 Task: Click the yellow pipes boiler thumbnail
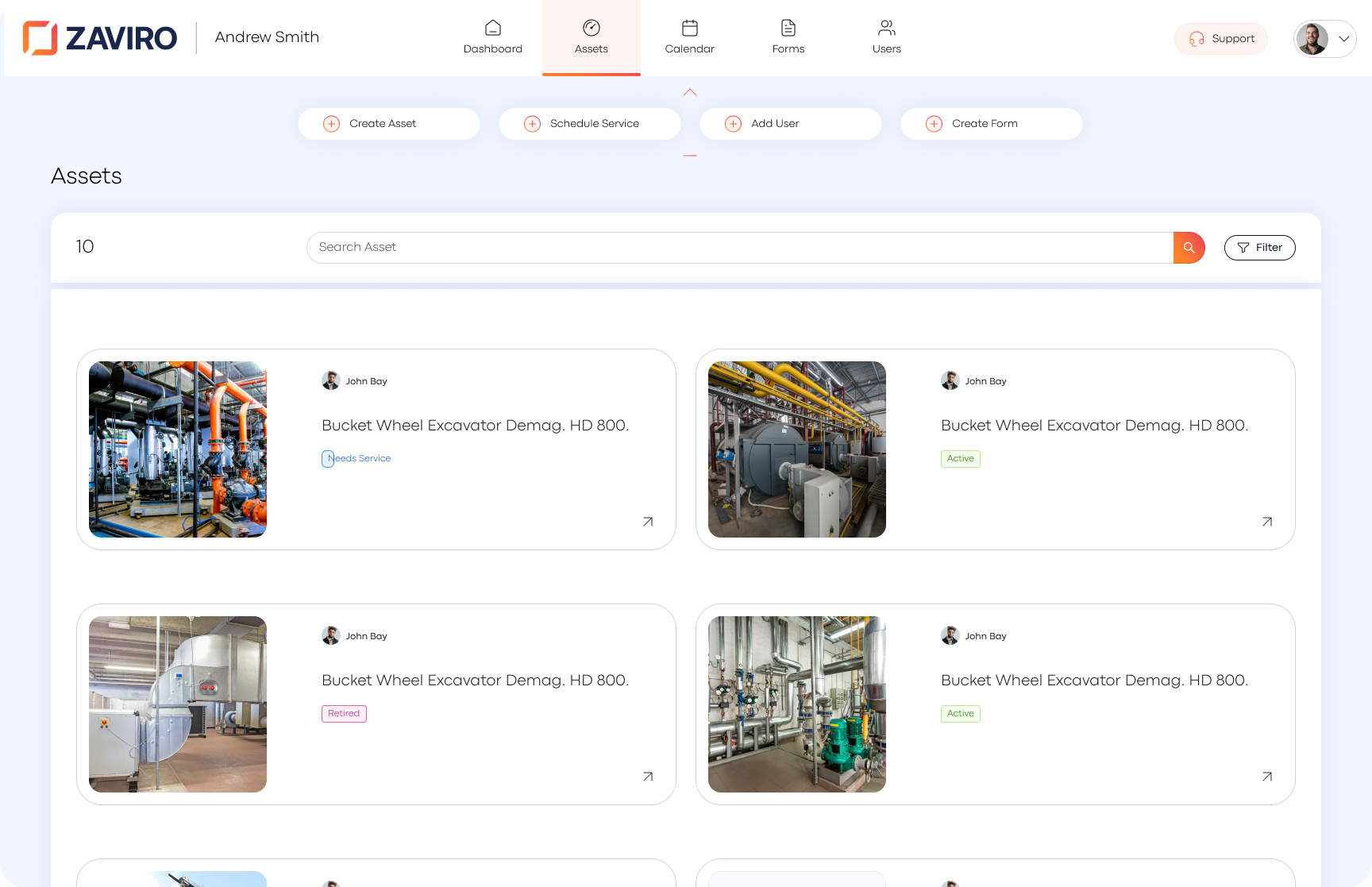tap(797, 449)
